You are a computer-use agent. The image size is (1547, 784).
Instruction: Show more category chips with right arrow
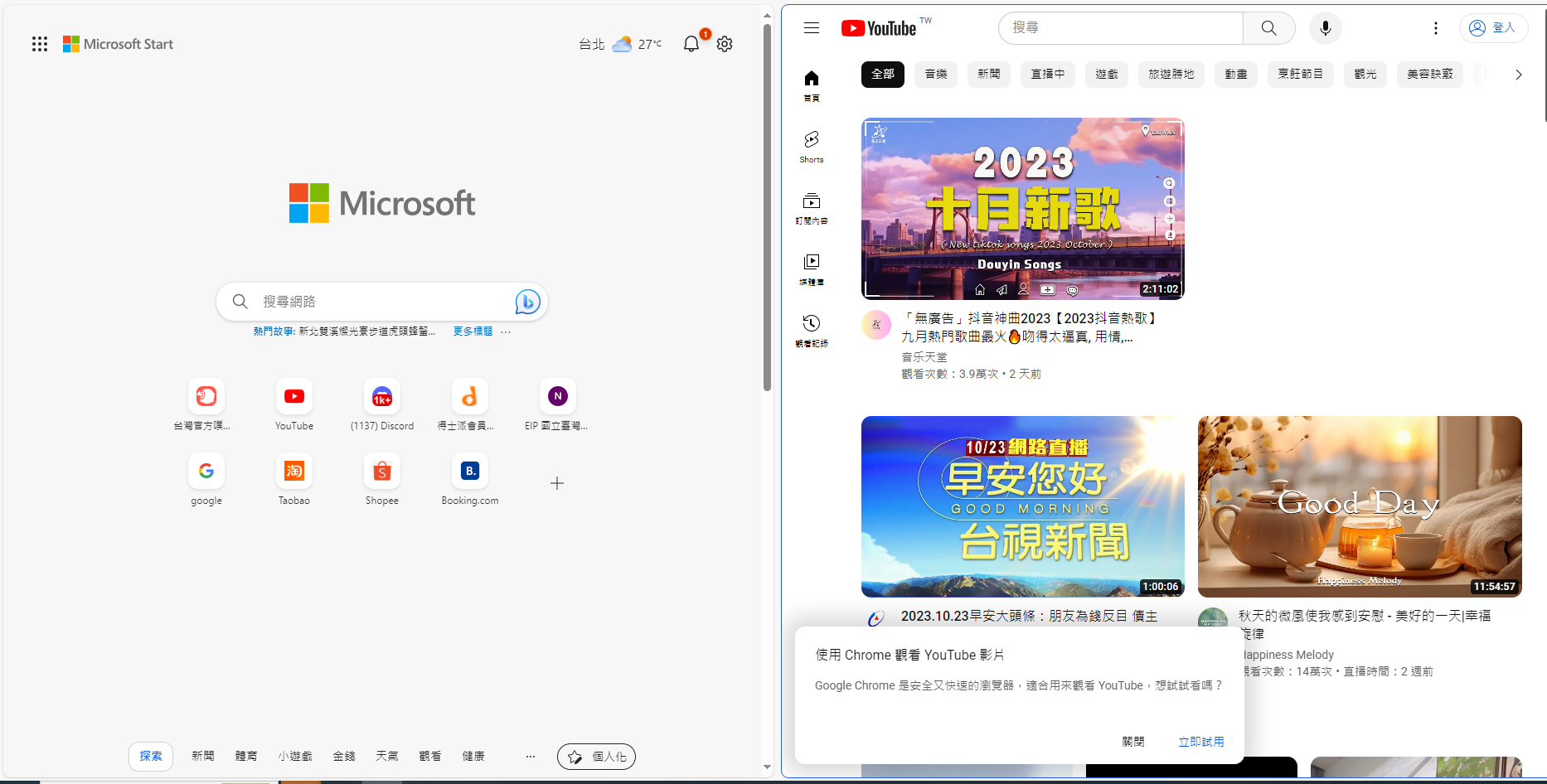coord(1519,75)
